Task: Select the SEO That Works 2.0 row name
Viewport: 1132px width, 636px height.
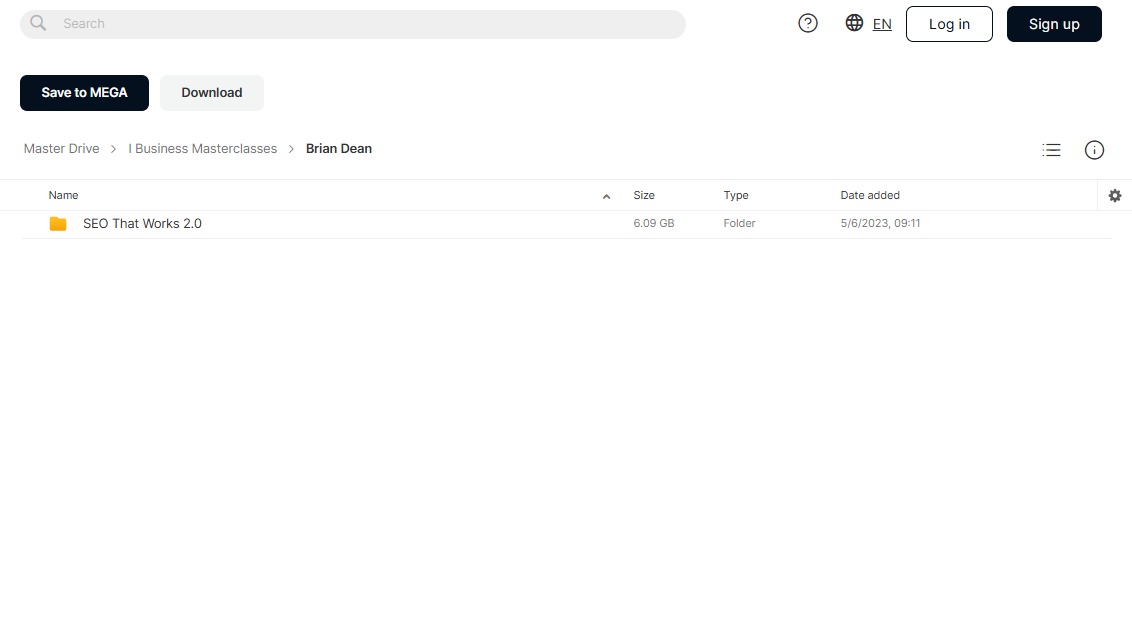Action: pyautogui.click(x=142, y=224)
